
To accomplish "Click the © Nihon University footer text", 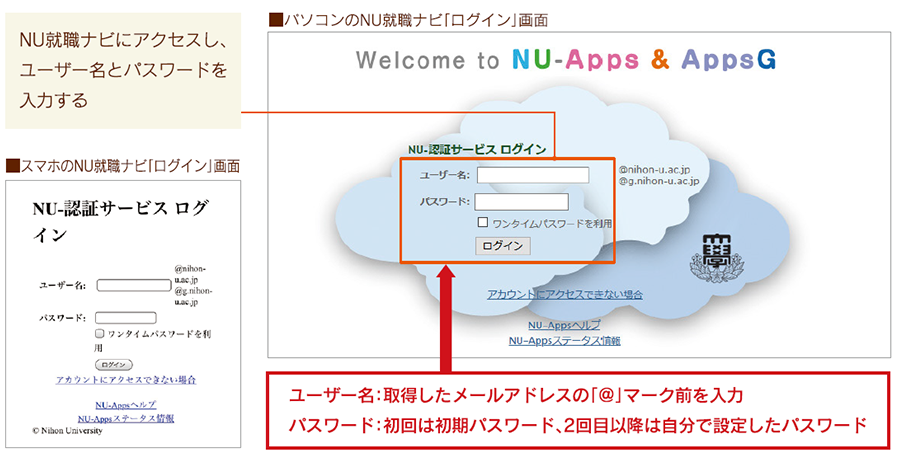I will [67, 431].
